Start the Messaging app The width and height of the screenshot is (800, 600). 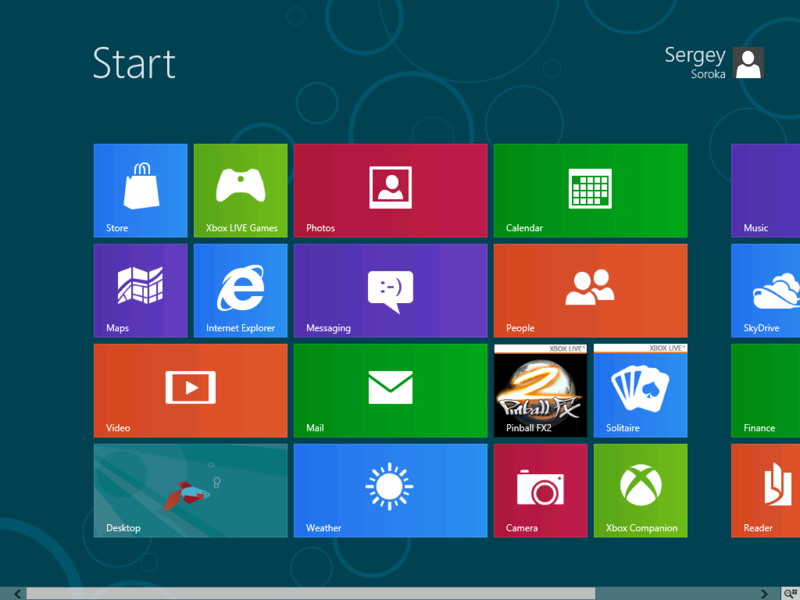[390, 290]
